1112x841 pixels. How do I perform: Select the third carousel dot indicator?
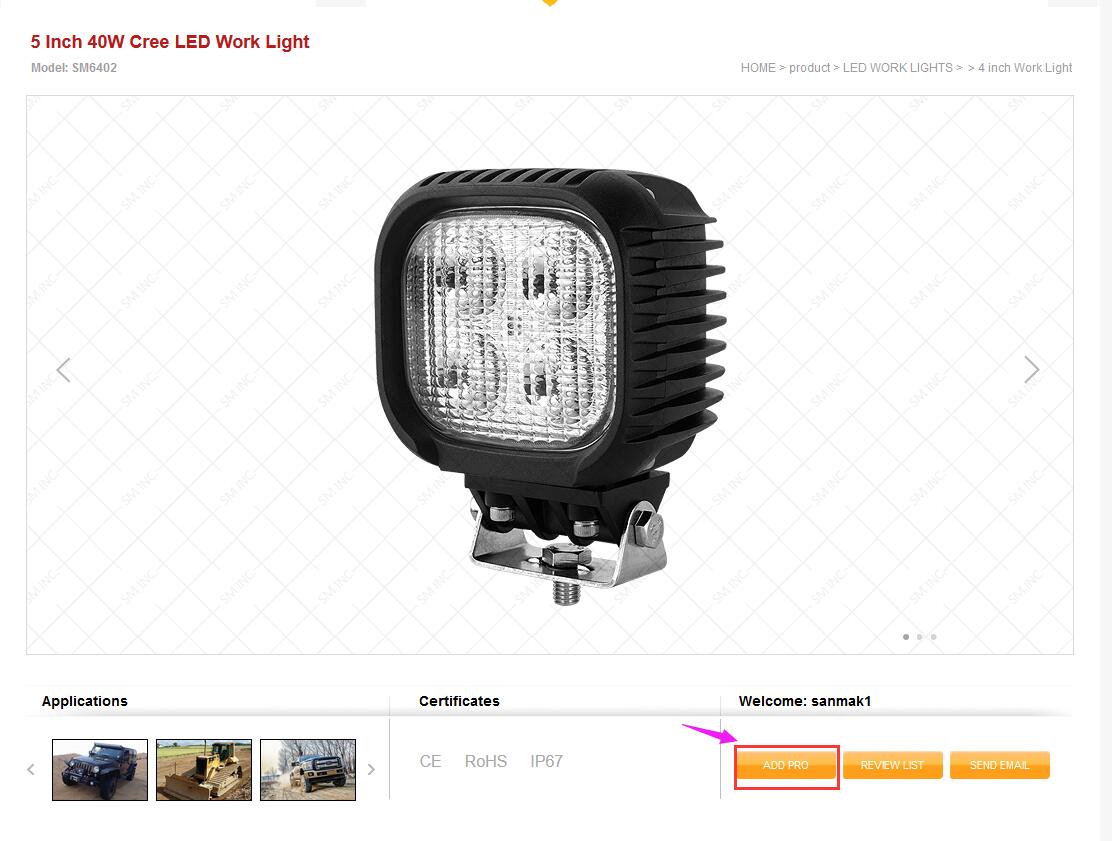point(933,637)
